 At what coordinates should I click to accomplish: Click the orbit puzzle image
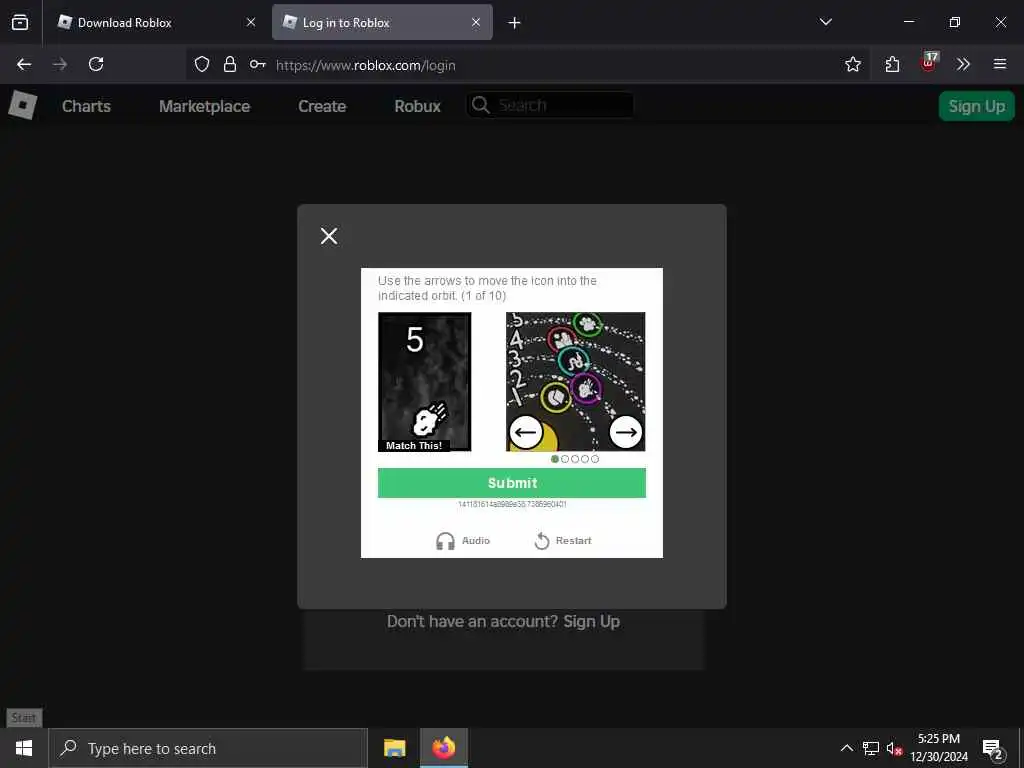tap(575, 381)
